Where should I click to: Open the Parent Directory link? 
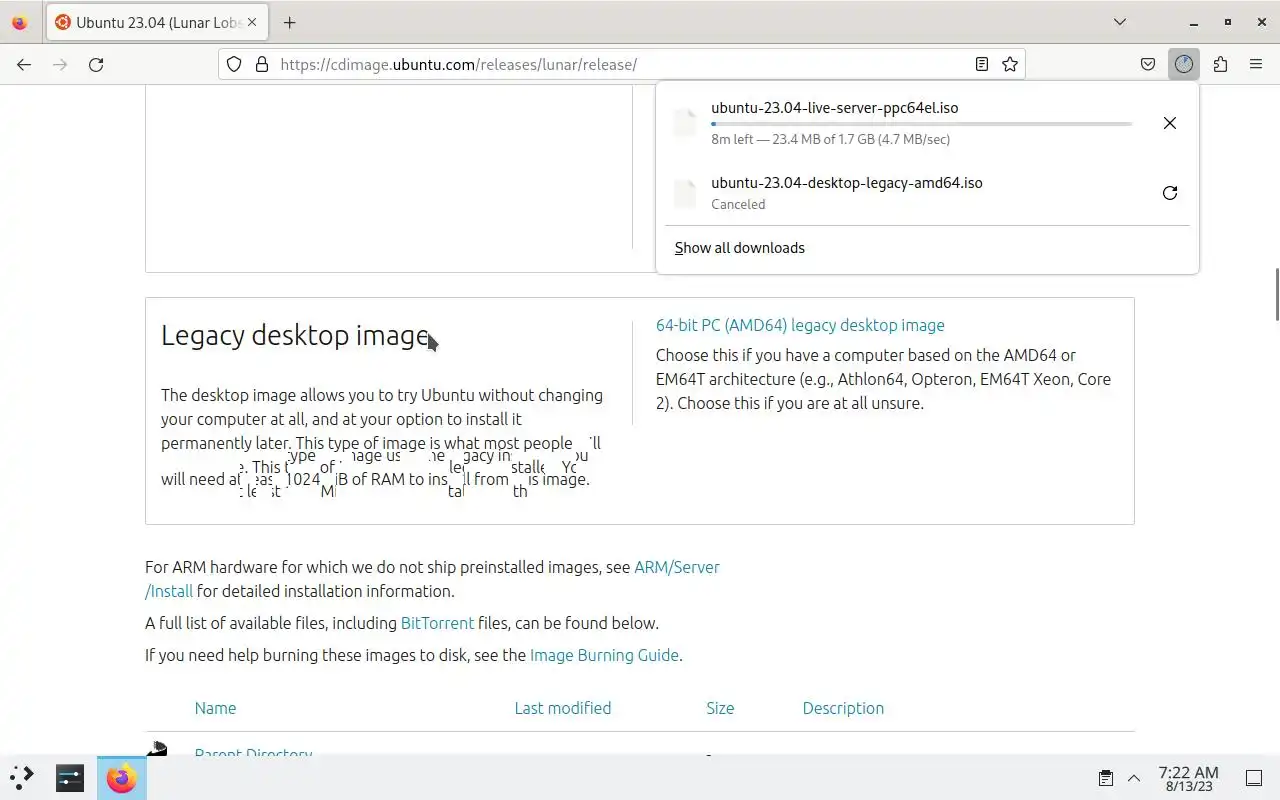click(253, 752)
